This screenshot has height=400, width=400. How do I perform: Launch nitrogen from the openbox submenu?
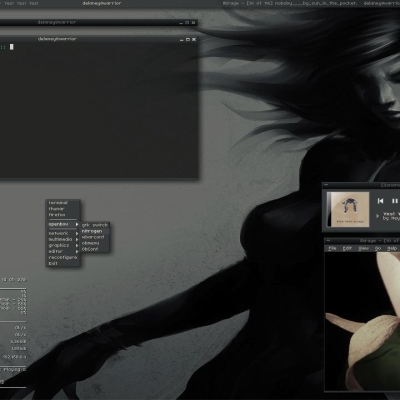pos(95,231)
